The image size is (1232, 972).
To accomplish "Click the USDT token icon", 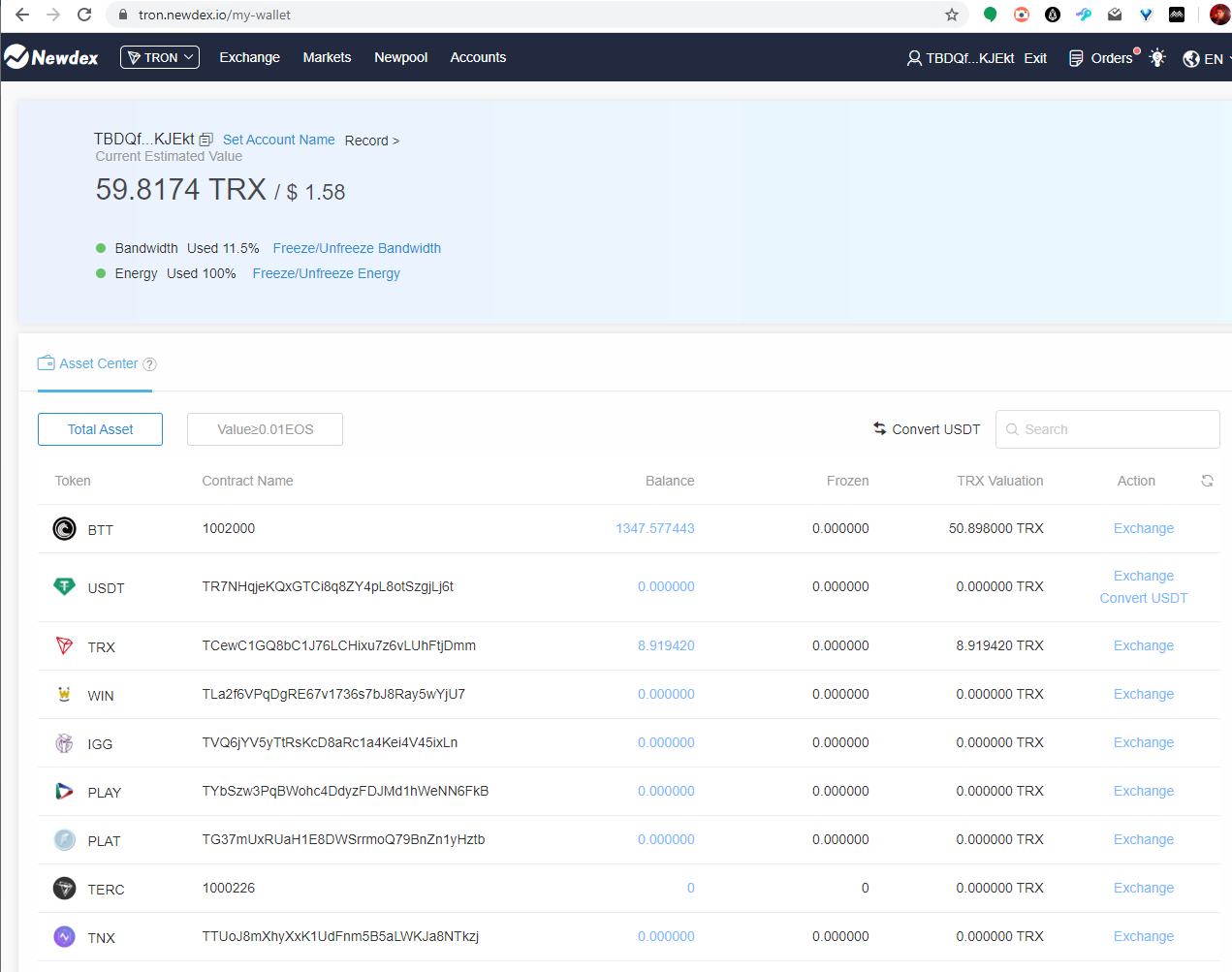I will tap(64, 587).
